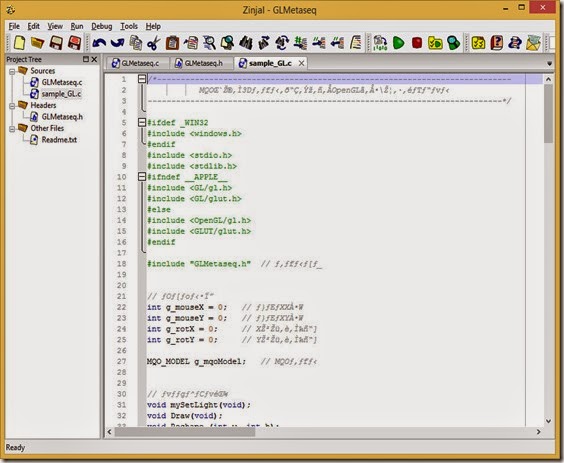
Task: Click the Replace magnifier icon
Action: 227,43
